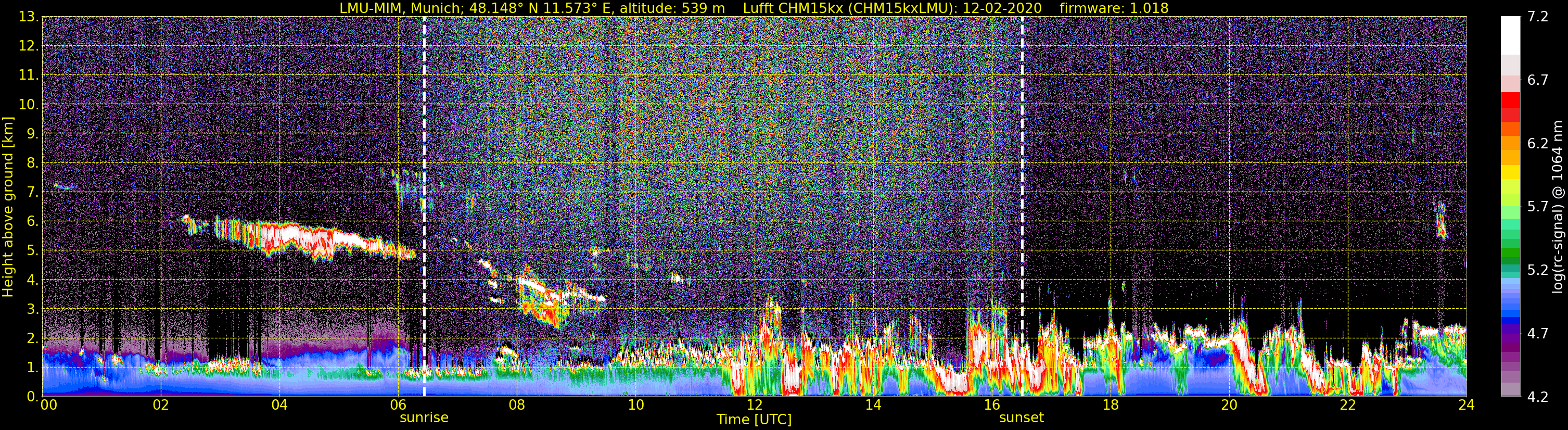Click the 'sunrise' label below the axis
The image size is (1568, 430).
tap(424, 418)
